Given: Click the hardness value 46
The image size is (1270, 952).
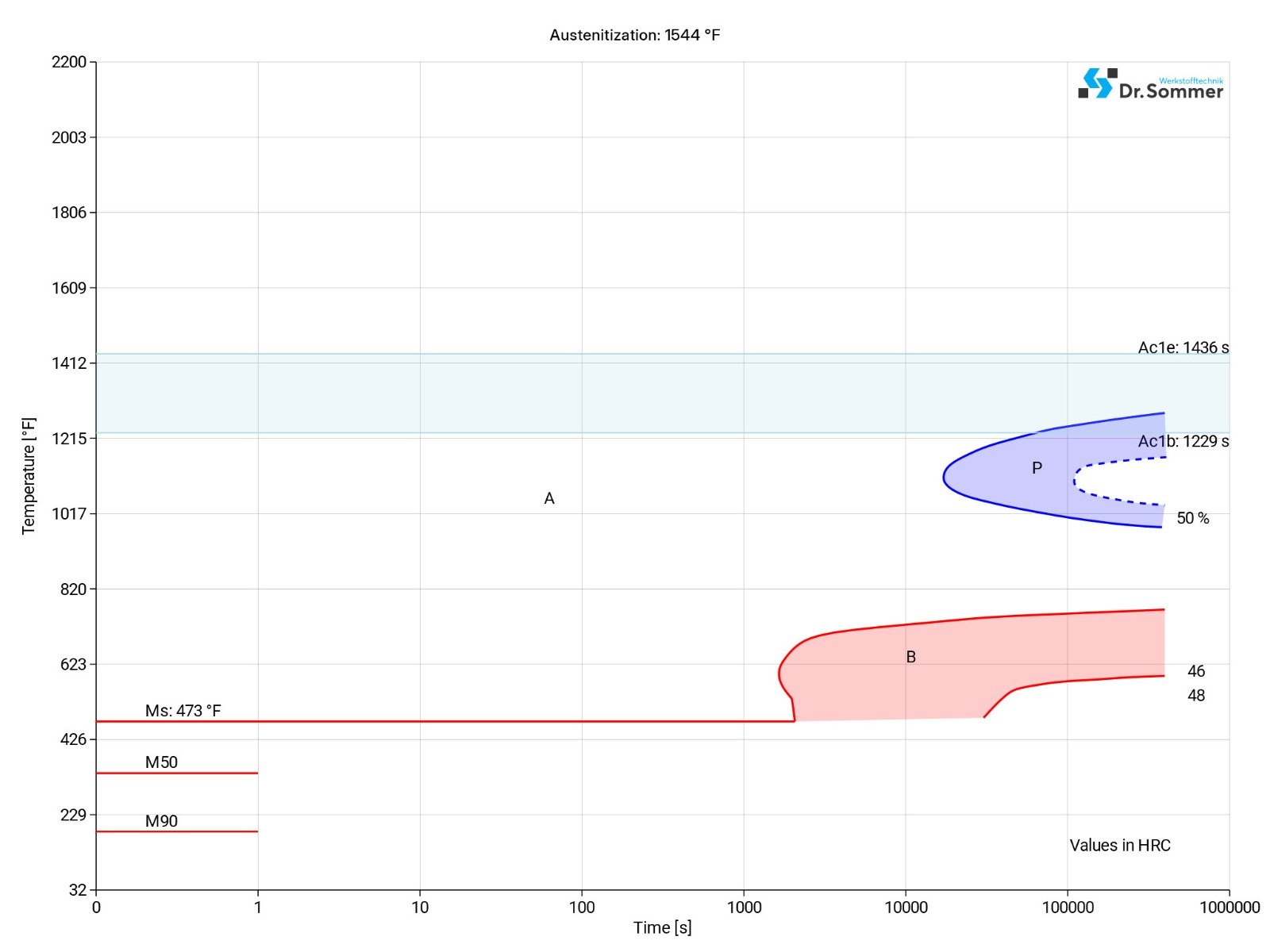Looking at the screenshot, I should 1195,671.
